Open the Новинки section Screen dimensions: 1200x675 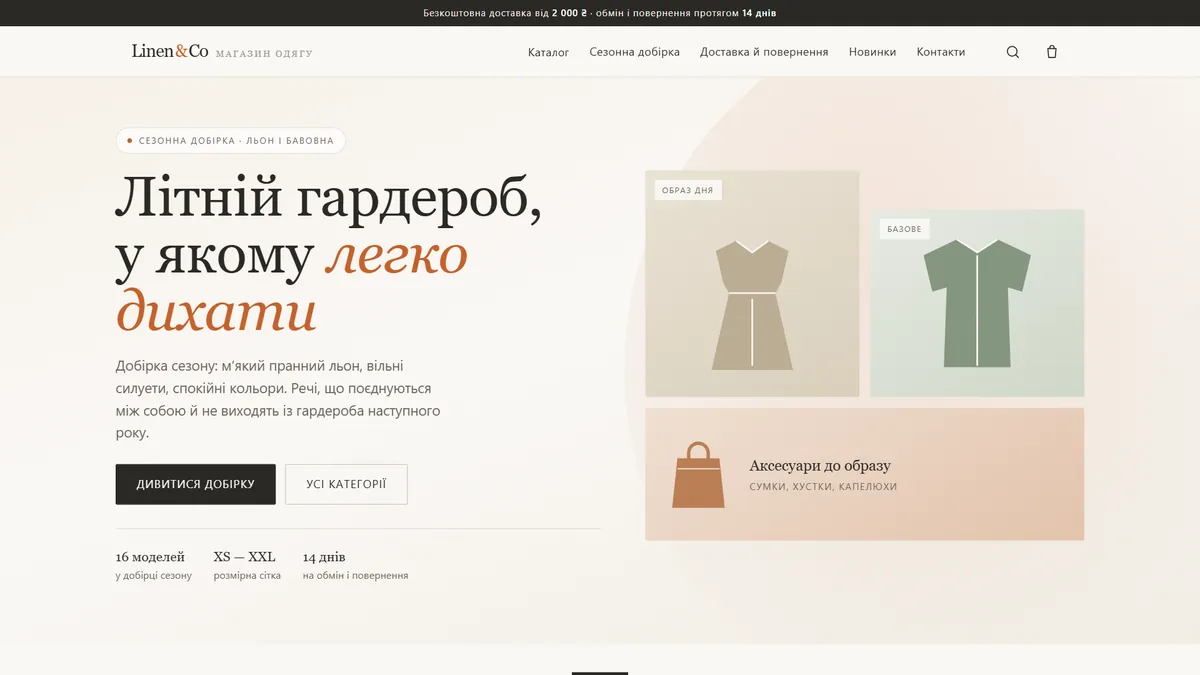(x=872, y=52)
